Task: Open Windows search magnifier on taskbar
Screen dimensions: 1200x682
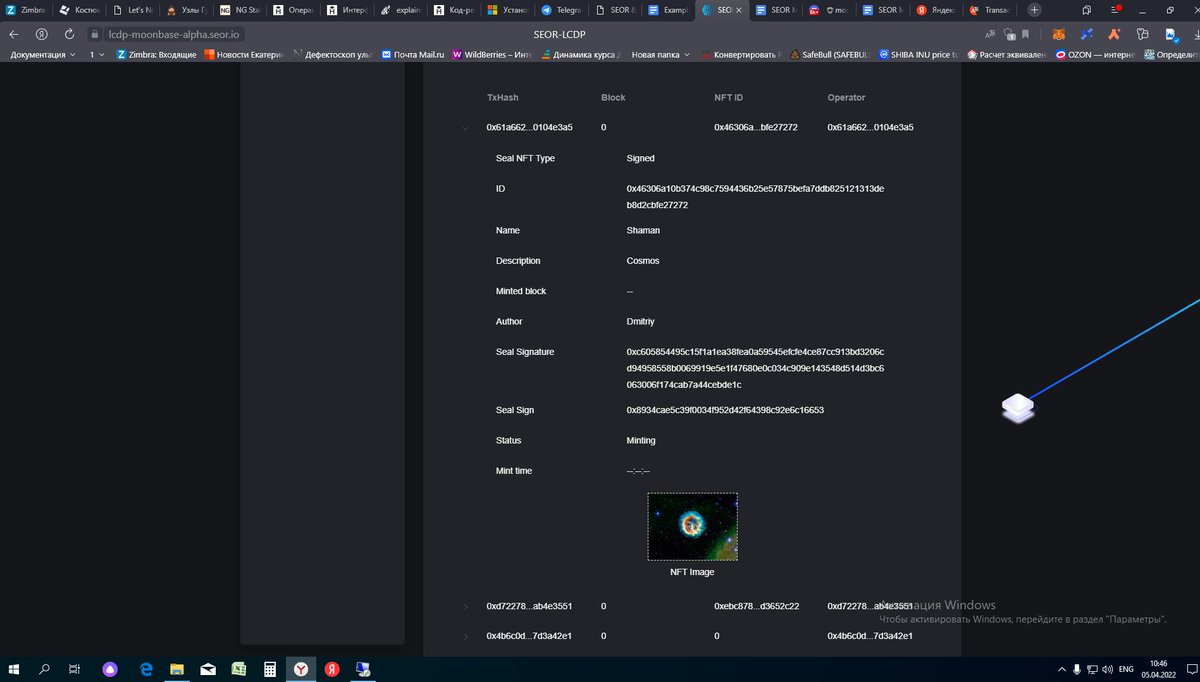Action: click(45, 669)
